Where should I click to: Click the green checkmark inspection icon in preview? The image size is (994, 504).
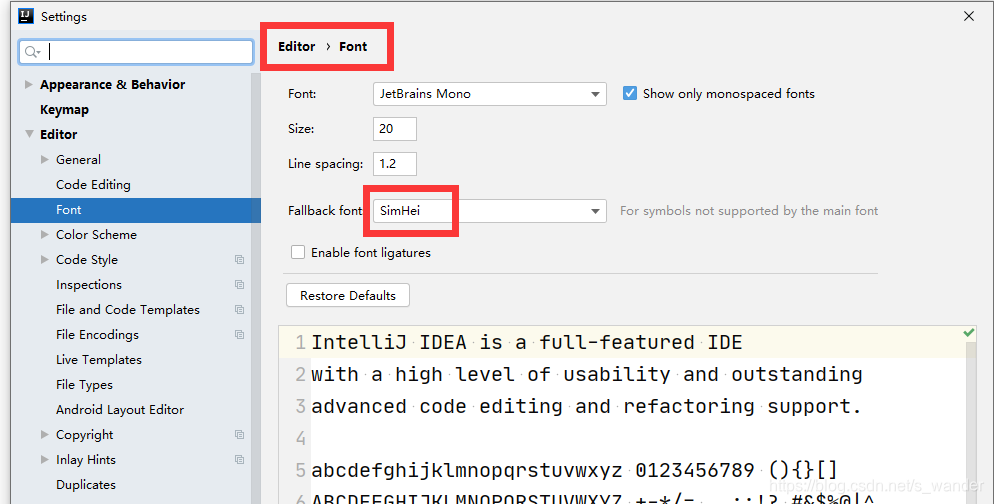tap(969, 333)
